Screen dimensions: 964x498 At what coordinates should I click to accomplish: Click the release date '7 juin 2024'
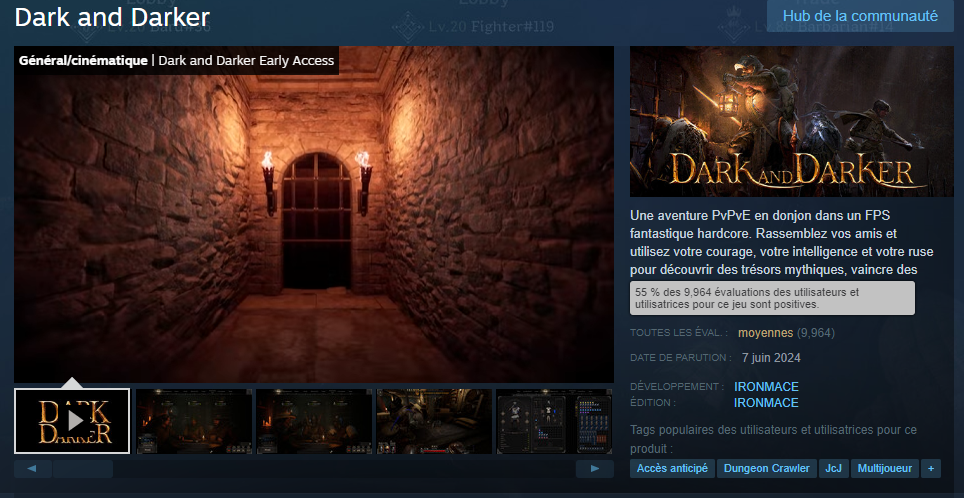coord(771,358)
